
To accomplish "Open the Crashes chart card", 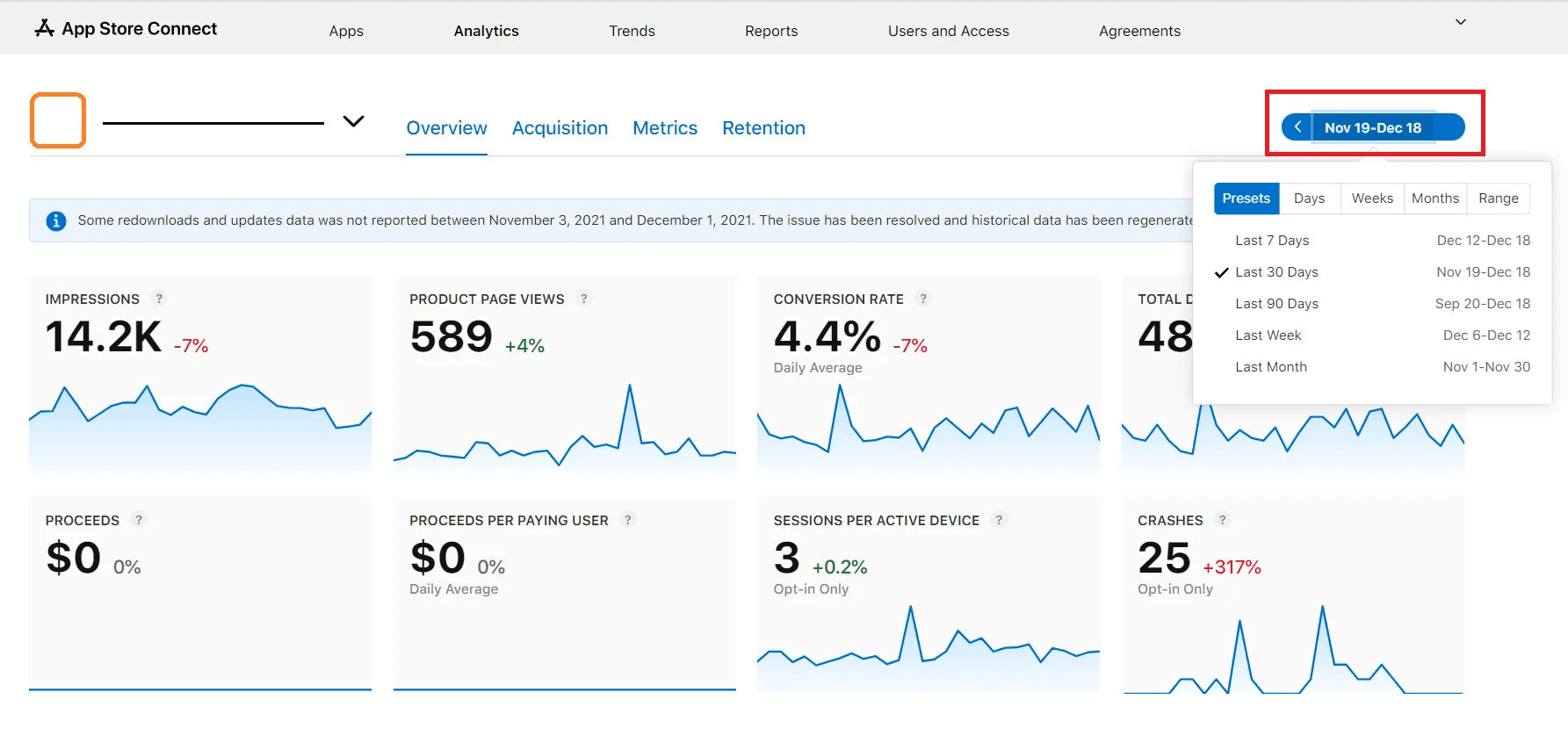I will [x=1293, y=595].
